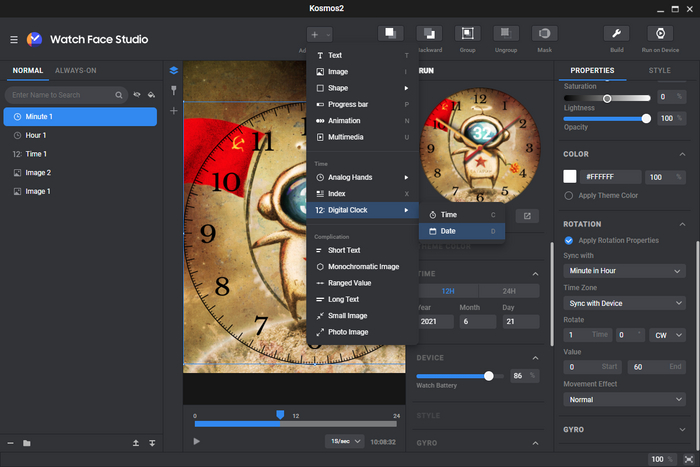Select the Apply Theme Color radio button
Image resolution: width=700 pixels, height=467 pixels.
pos(569,195)
